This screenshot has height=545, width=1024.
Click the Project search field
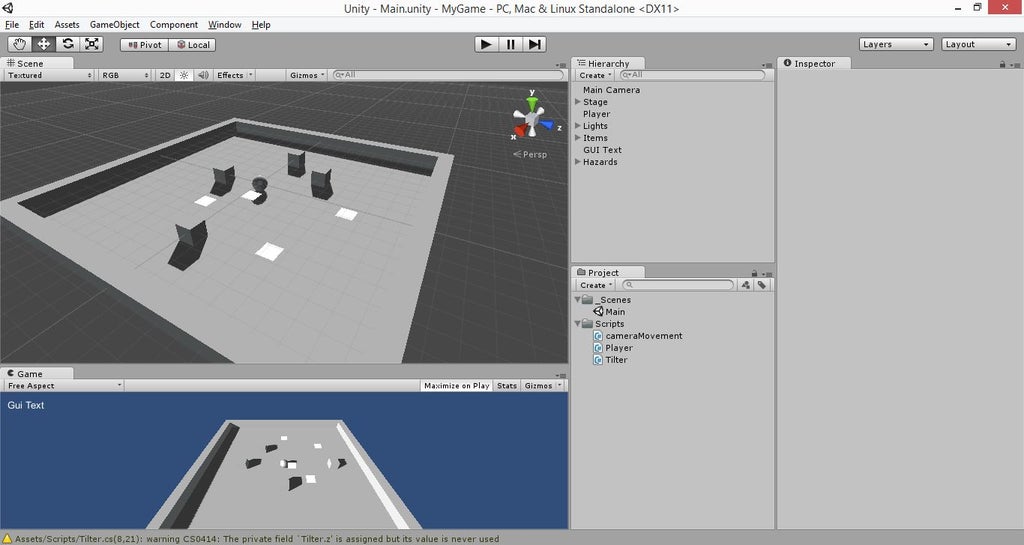point(678,285)
